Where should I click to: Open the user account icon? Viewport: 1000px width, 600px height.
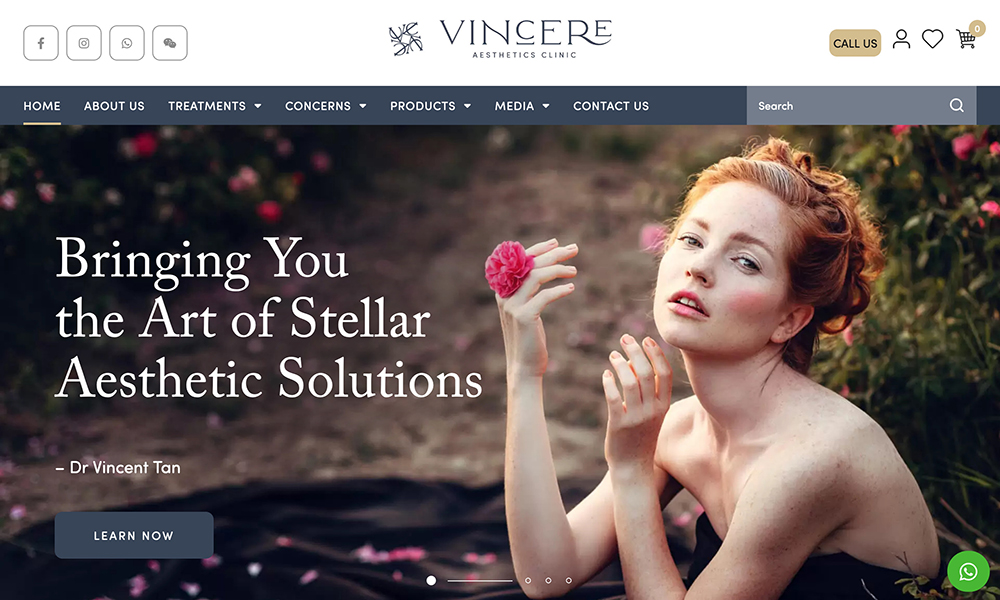click(901, 39)
